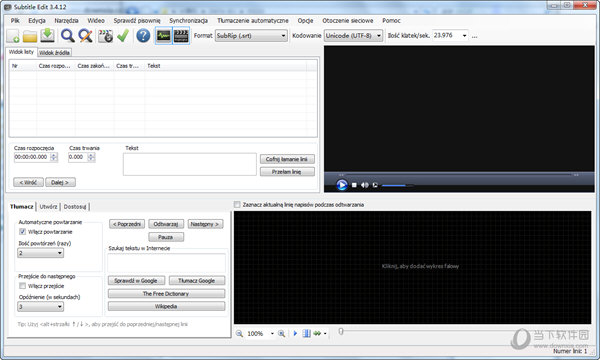Viewport: 600px width, 360px height.
Task: Toggle the waveform display toolbar button
Action: tap(164, 36)
